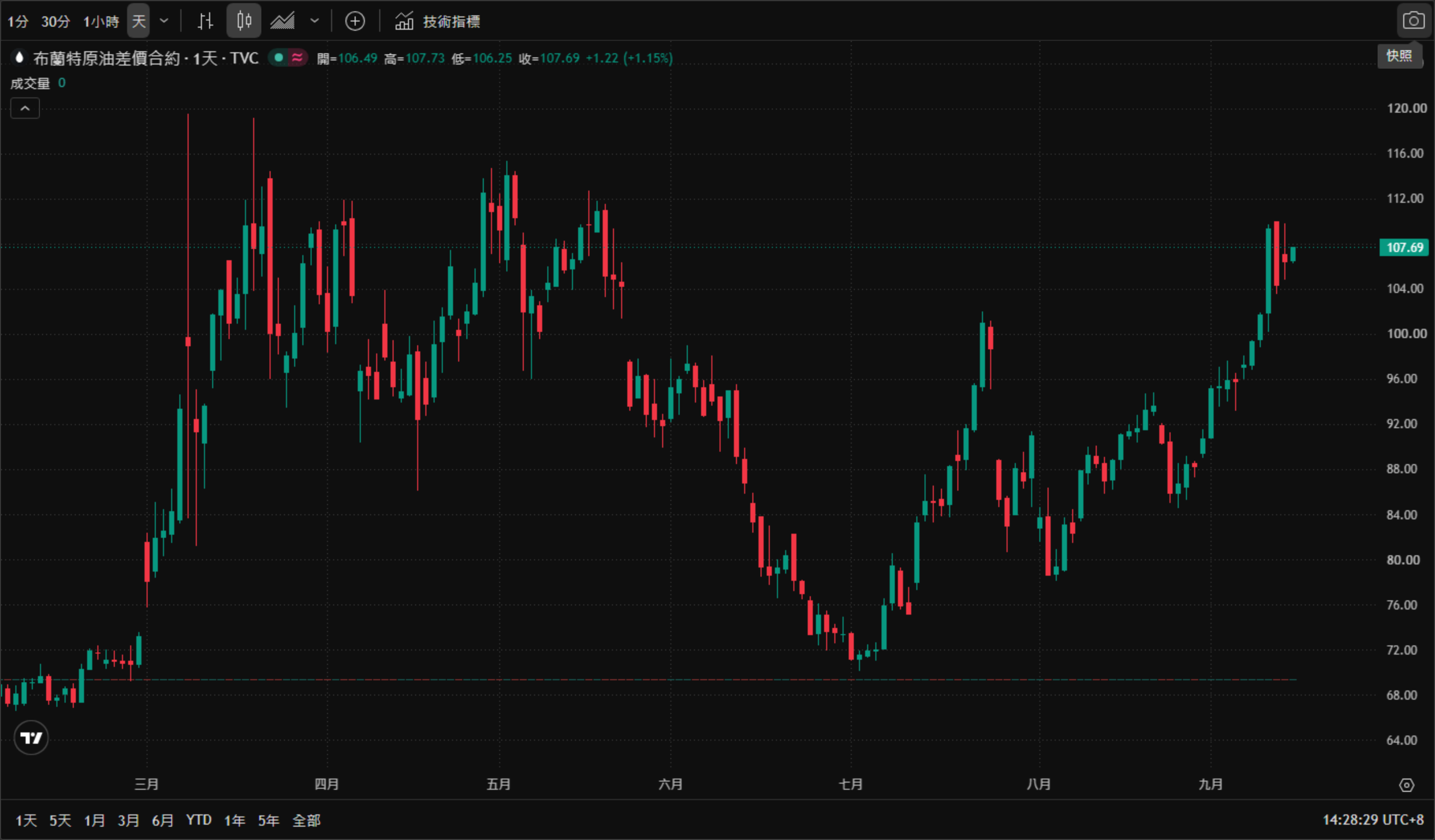Open chart settings gear icon
1435x840 pixels.
point(1406,785)
